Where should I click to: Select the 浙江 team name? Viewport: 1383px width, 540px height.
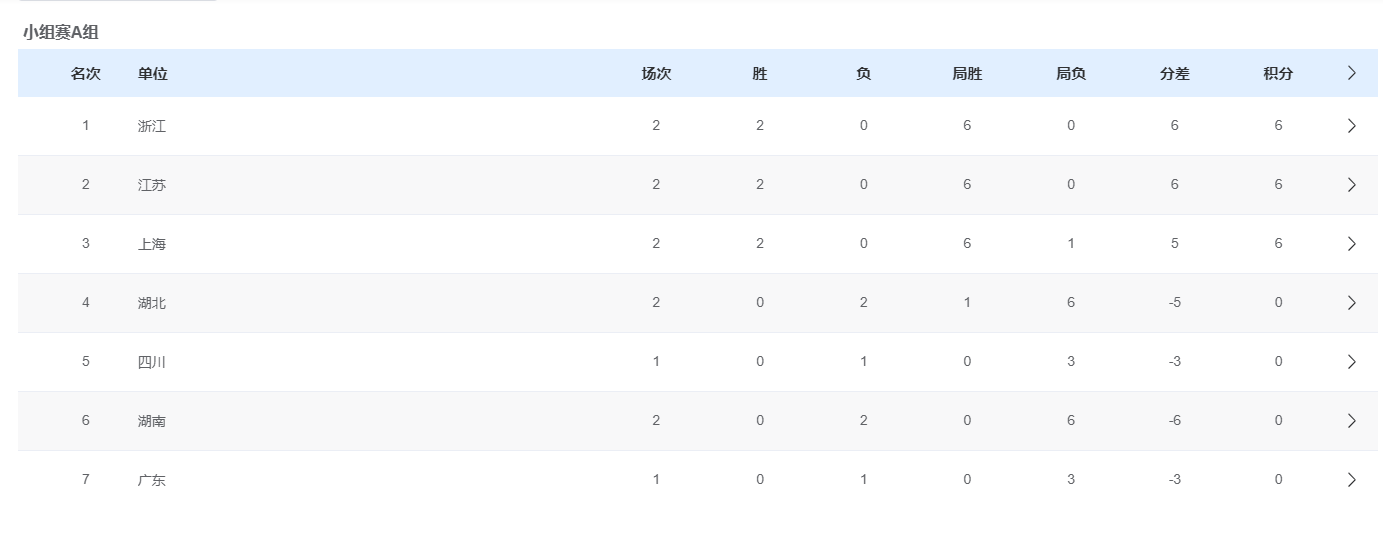tap(152, 126)
